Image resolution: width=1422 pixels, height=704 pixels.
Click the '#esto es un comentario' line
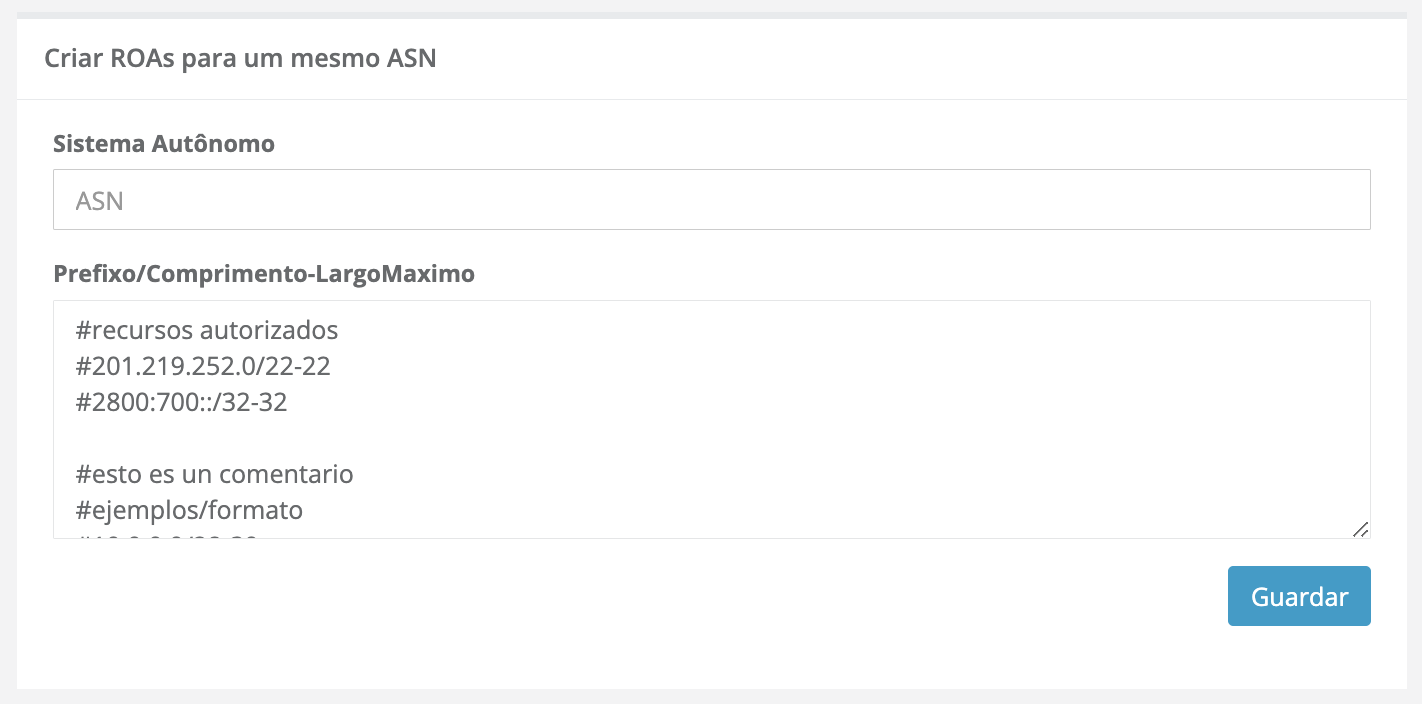coord(214,474)
